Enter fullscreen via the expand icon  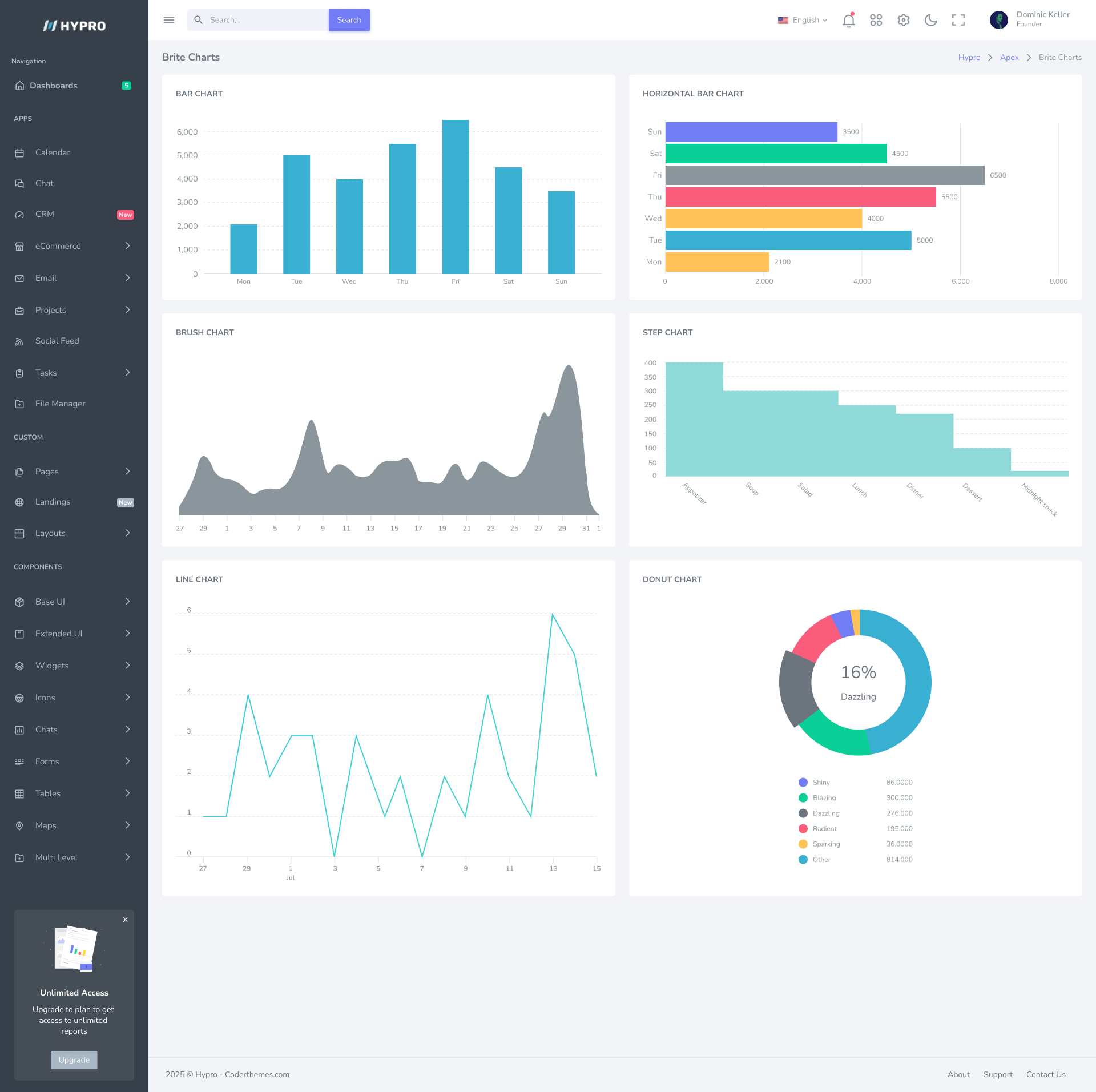pyautogui.click(x=958, y=20)
